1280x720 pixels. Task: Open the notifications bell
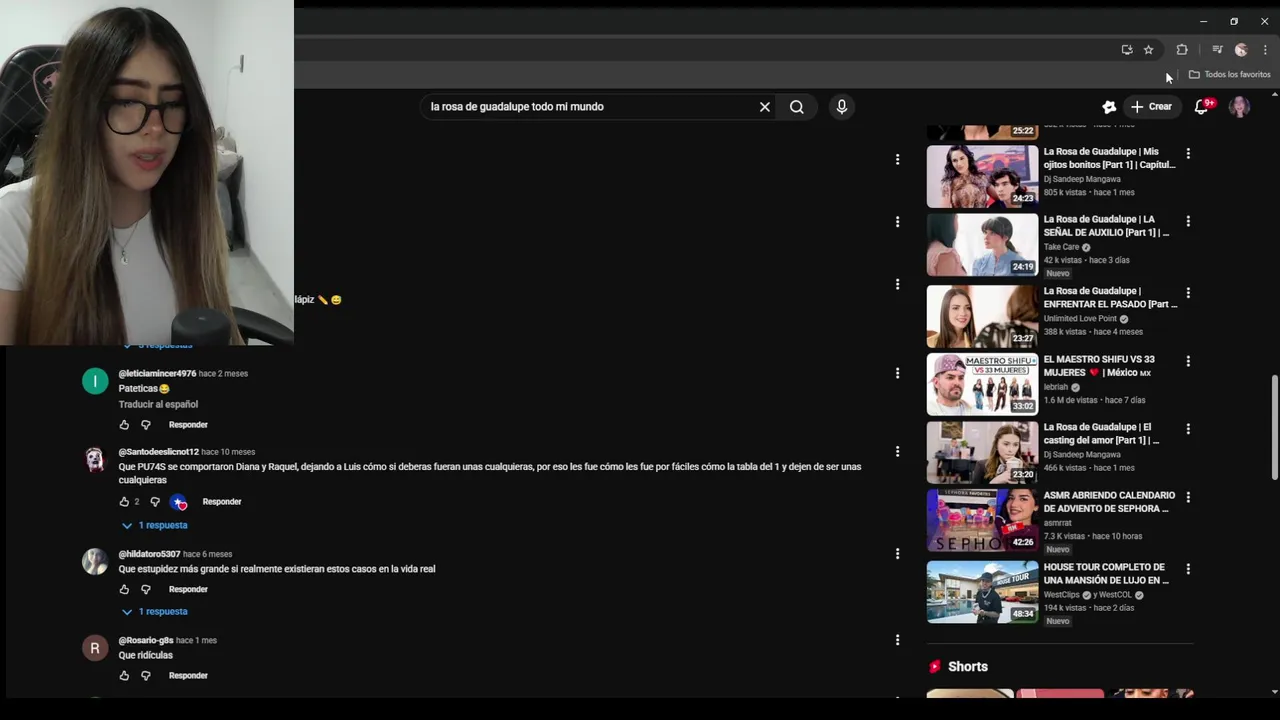[1202, 107]
